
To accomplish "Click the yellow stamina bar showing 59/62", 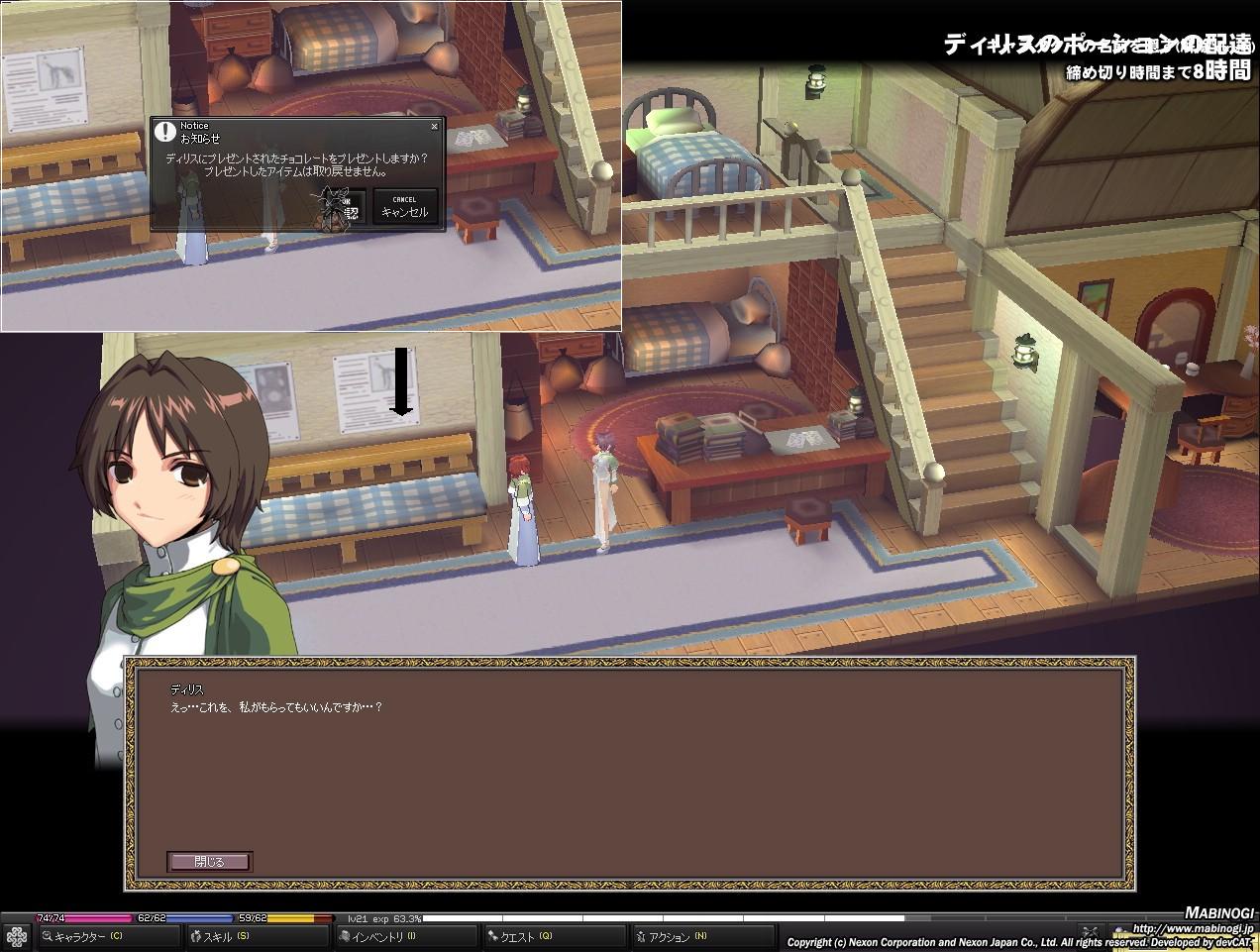I will click(285, 918).
